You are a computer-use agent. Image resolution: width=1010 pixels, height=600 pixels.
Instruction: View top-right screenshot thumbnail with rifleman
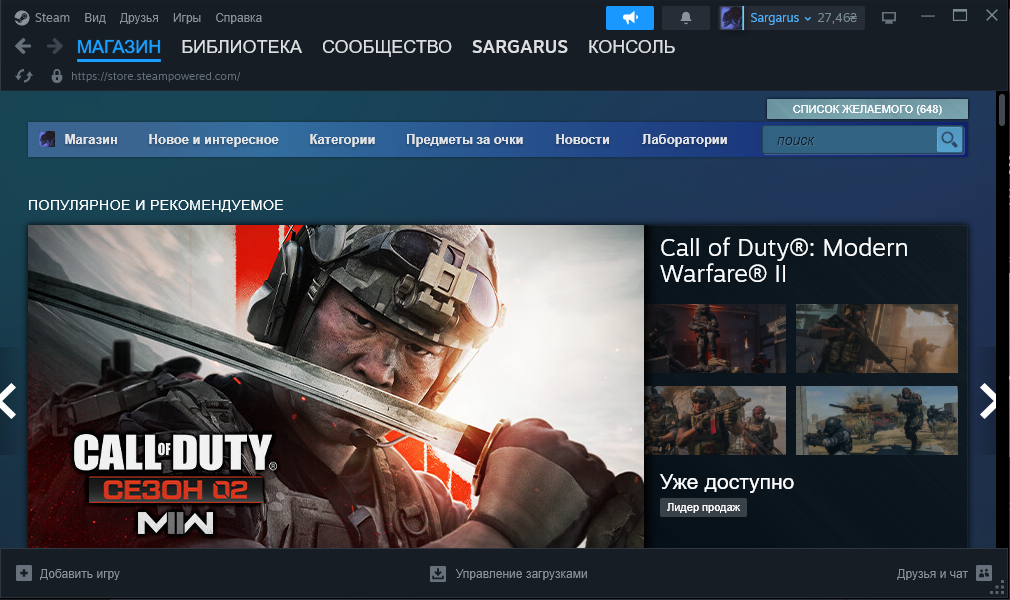(877, 338)
